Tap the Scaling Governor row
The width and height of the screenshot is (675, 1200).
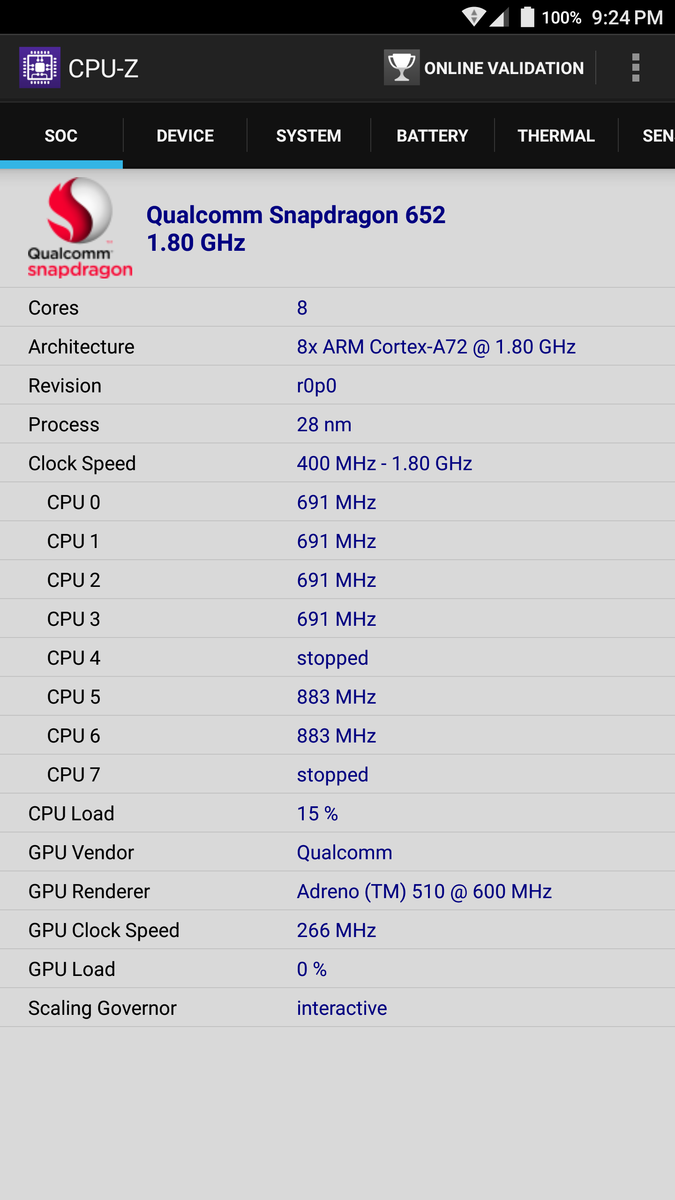[x=337, y=1008]
